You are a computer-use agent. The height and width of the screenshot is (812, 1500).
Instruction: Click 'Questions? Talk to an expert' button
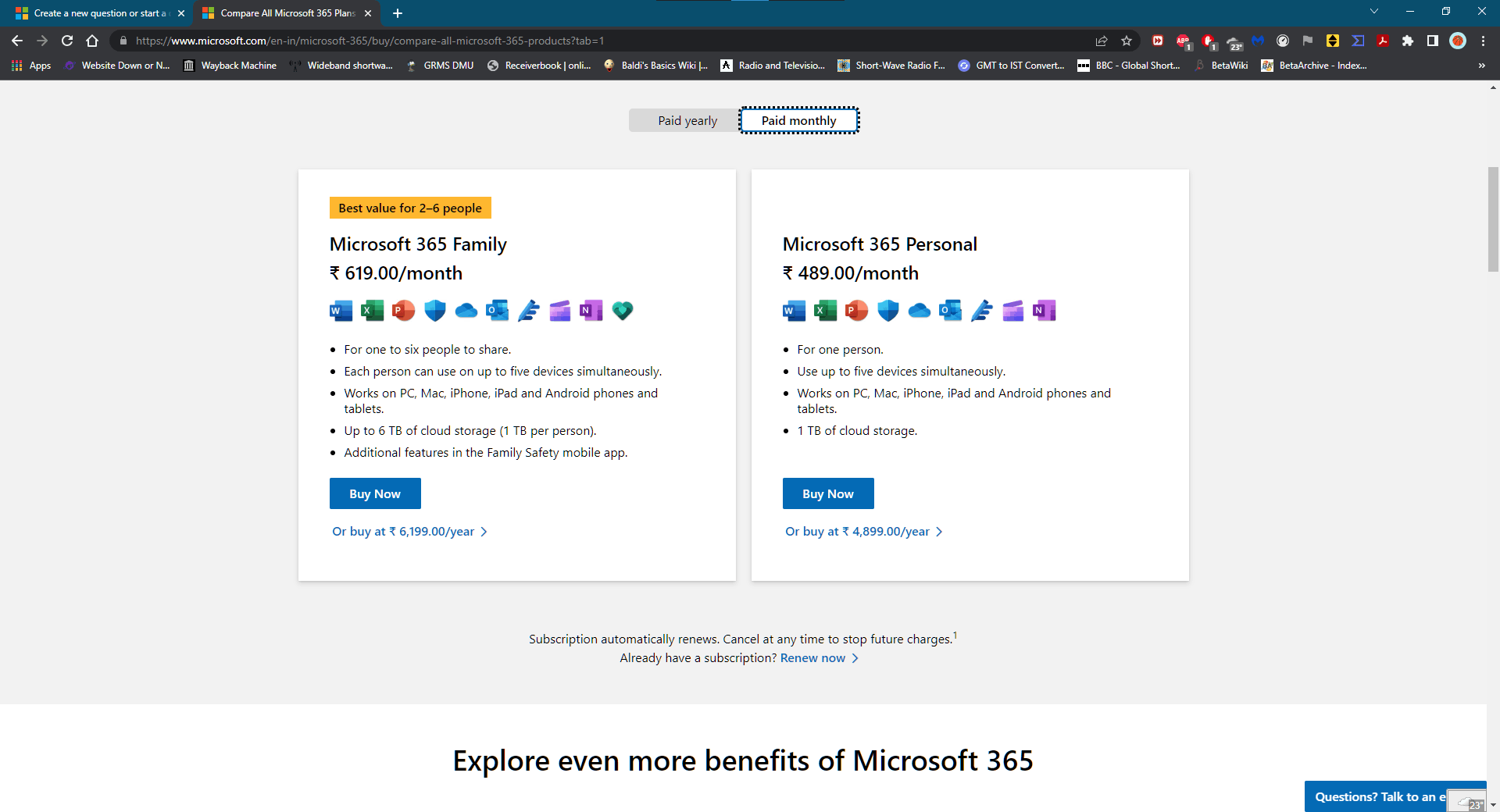pyautogui.click(x=1380, y=796)
